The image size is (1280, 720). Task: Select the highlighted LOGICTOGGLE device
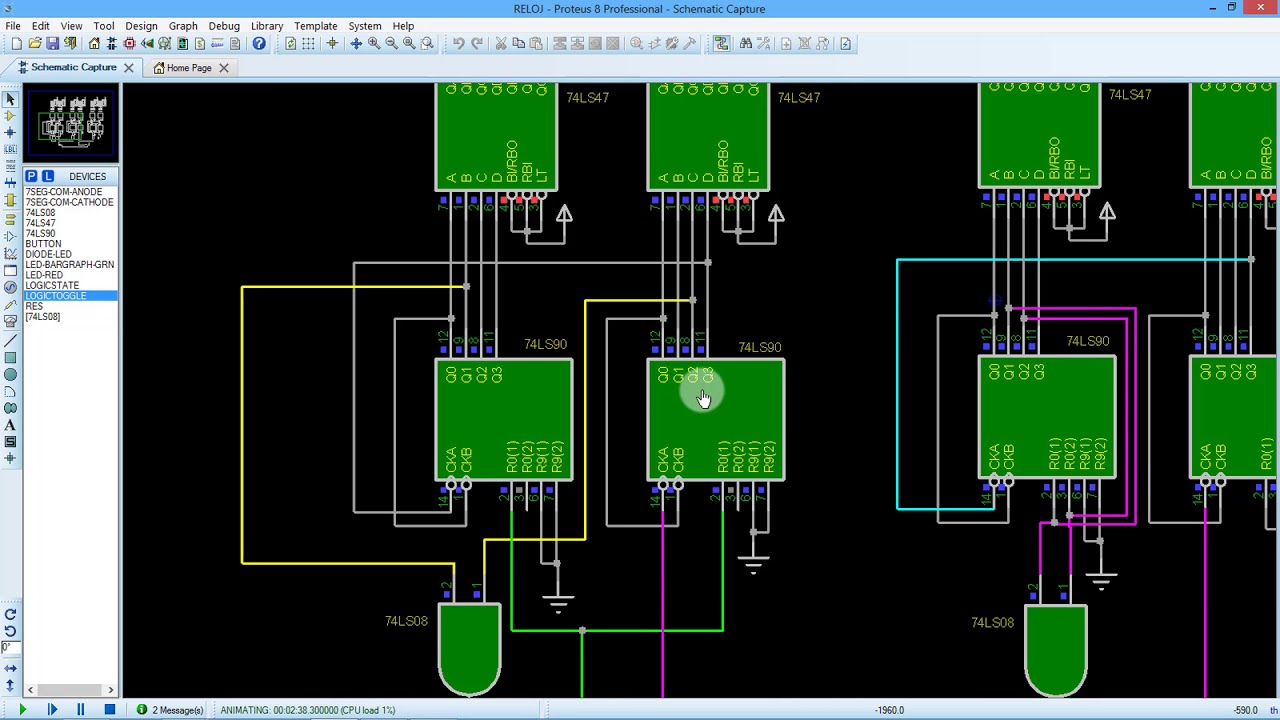coord(70,296)
